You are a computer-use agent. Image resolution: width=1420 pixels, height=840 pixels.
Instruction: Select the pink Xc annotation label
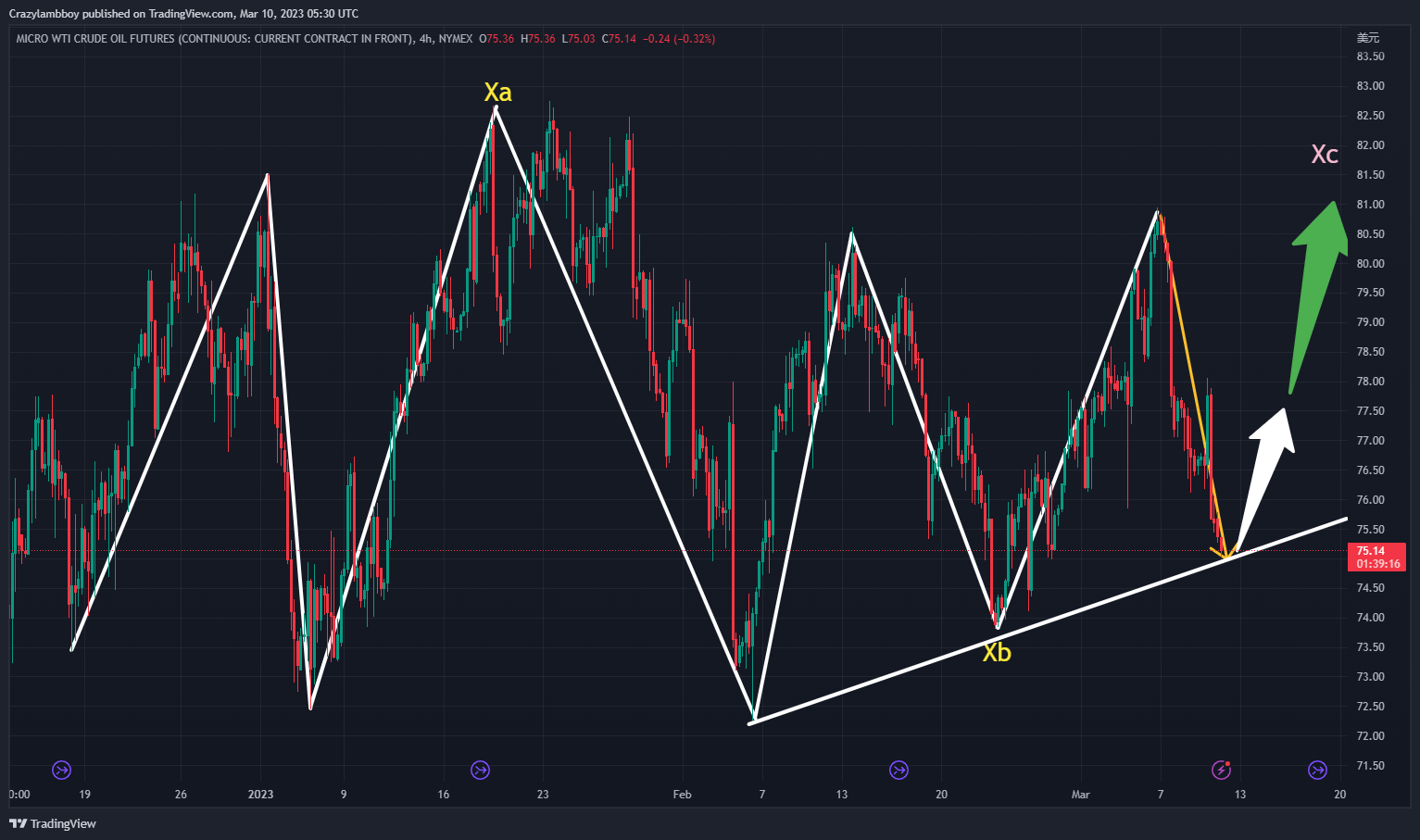(x=1325, y=154)
